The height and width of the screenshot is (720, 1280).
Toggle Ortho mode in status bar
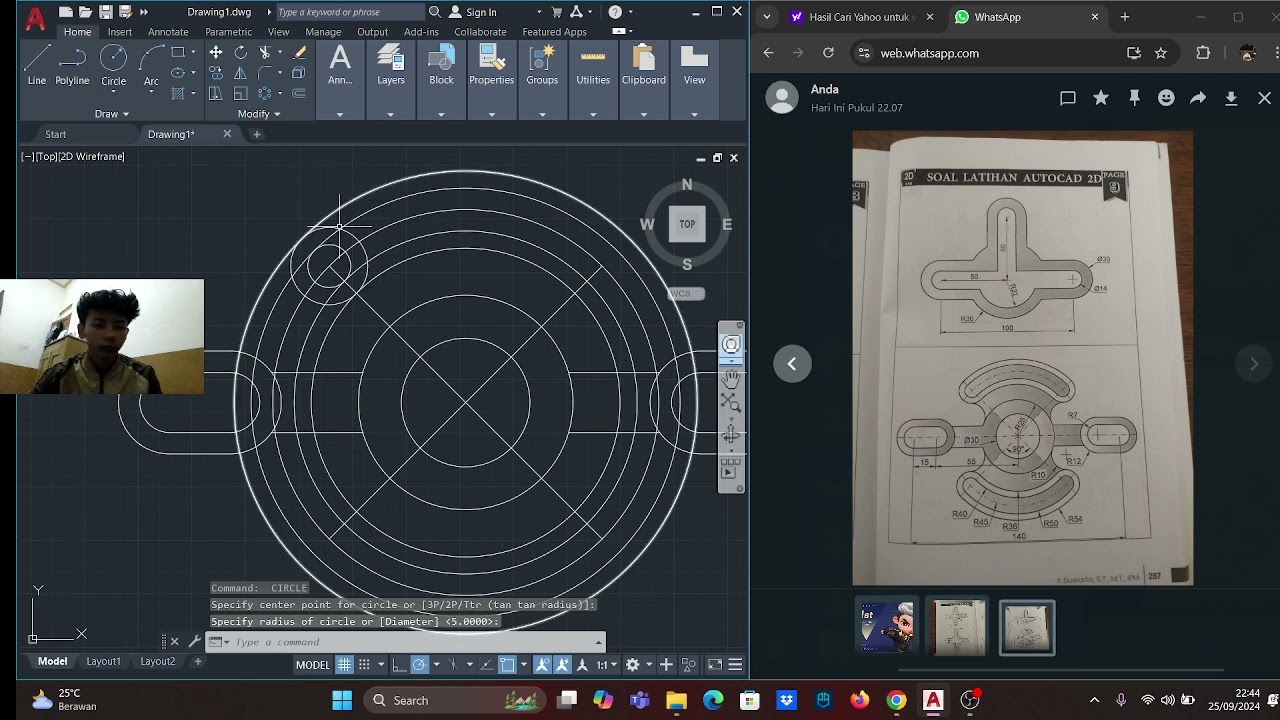point(399,665)
